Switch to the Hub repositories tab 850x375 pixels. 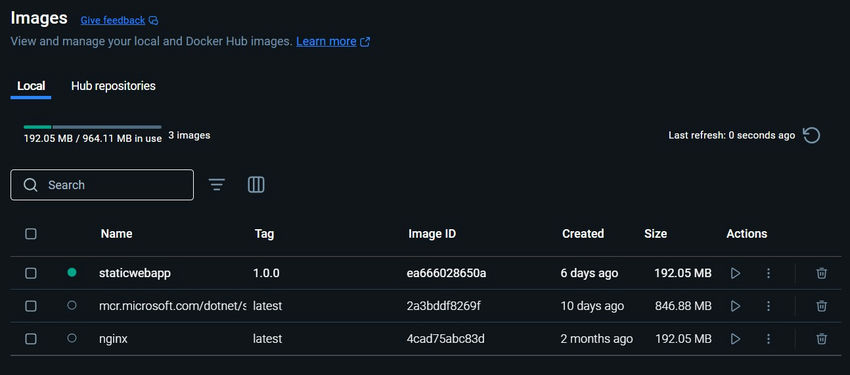tap(113, 86)
